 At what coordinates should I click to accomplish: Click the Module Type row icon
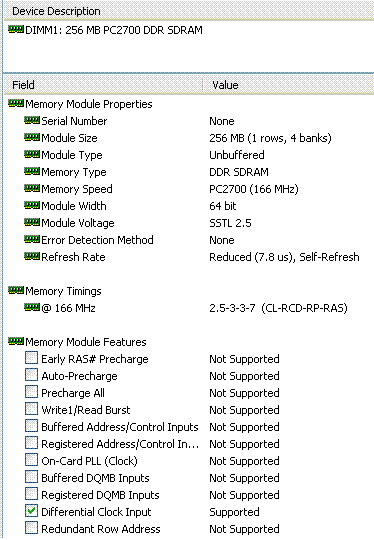click(32, 154)
